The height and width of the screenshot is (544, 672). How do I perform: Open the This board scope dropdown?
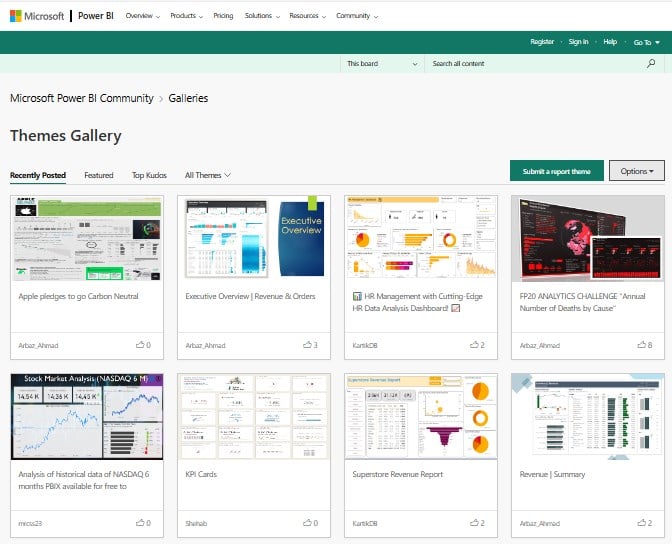382,63
